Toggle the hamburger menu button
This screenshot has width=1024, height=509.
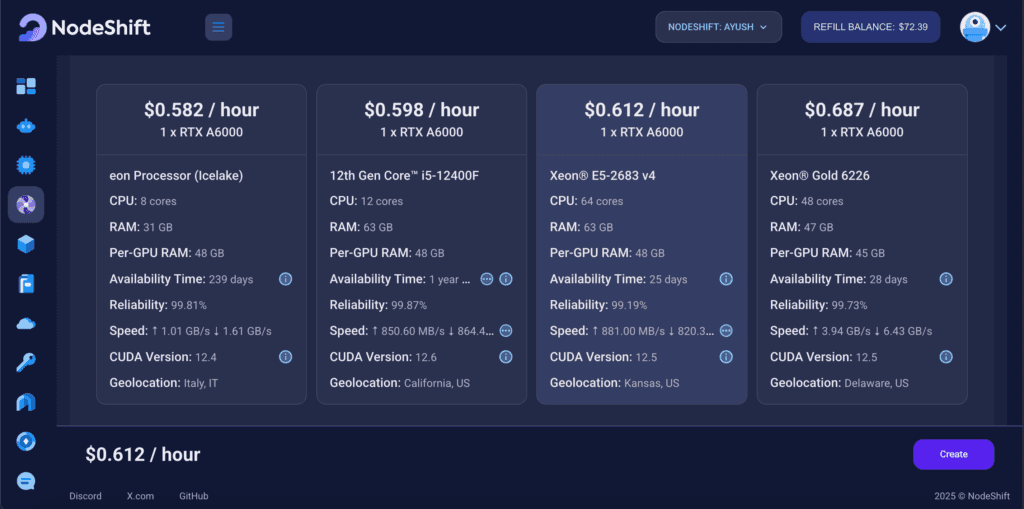218,27
